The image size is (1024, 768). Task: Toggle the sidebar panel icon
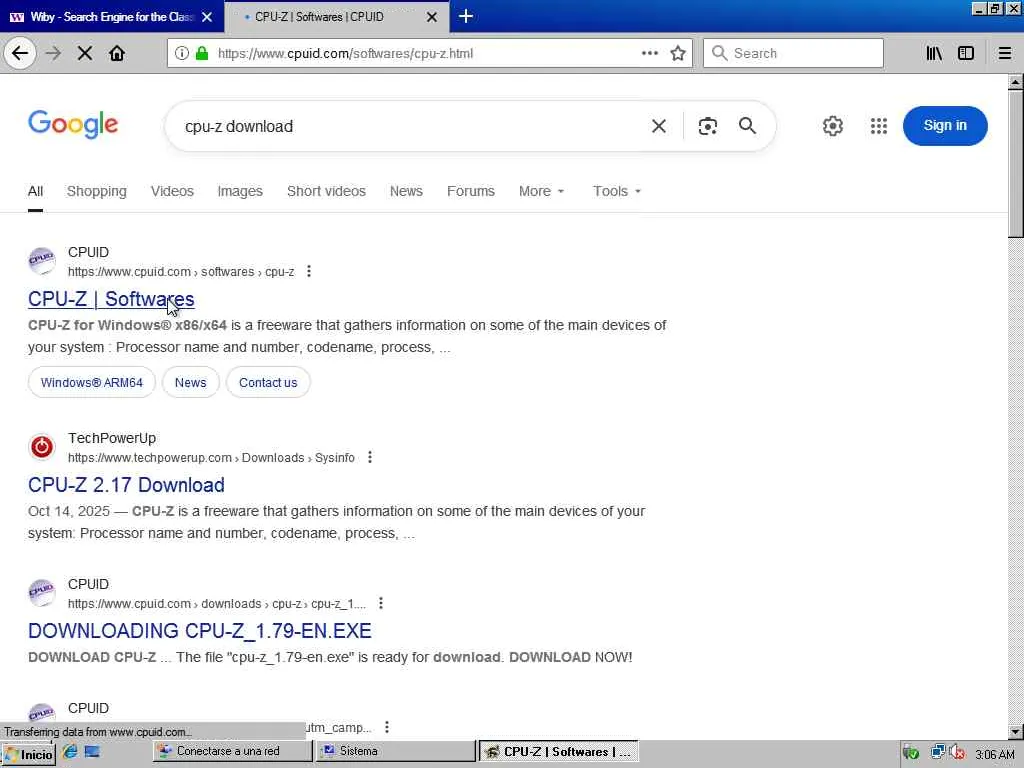pos(966,53)
